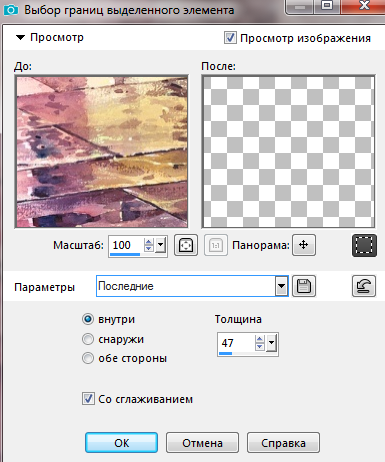Viewport: 385px width, 462px height.
Task: Increase Толщина value with up spinner
Action: [260, 339]
